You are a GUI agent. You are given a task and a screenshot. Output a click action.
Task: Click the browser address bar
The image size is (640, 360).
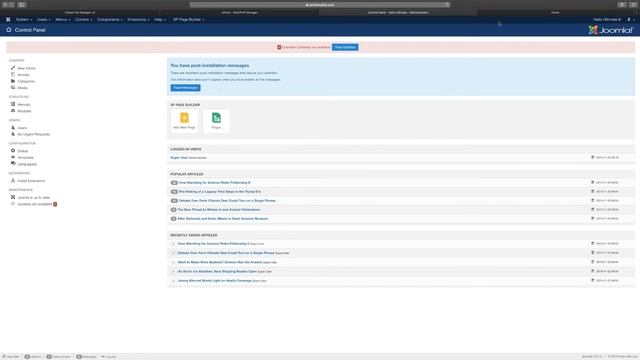point(320,5)
